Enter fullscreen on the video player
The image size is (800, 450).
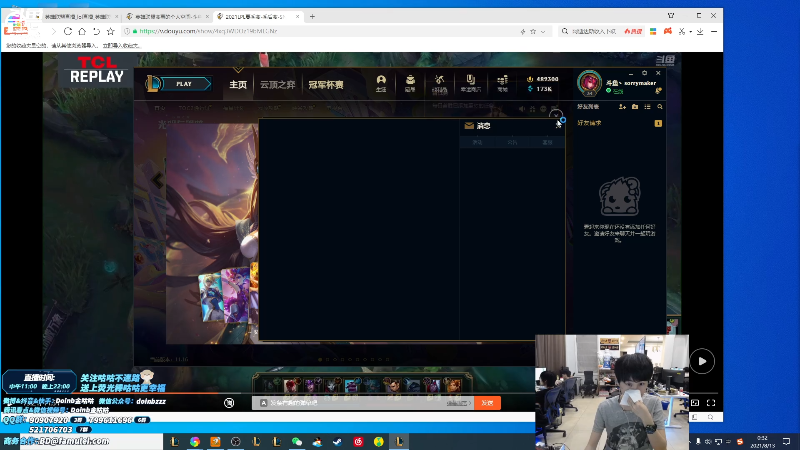(711, 403)
